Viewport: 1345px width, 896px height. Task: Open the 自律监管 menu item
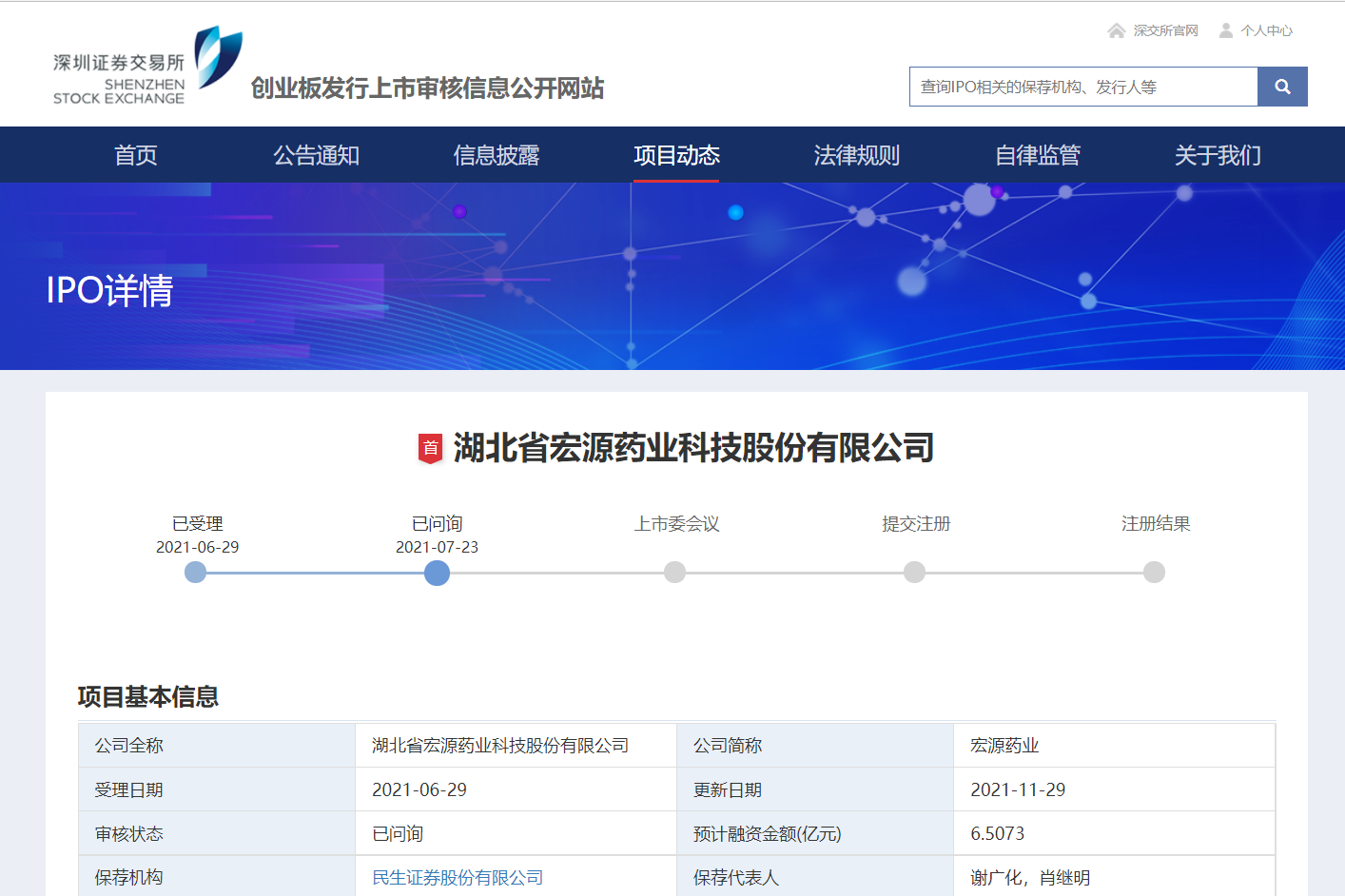[x=1038, y=155]
